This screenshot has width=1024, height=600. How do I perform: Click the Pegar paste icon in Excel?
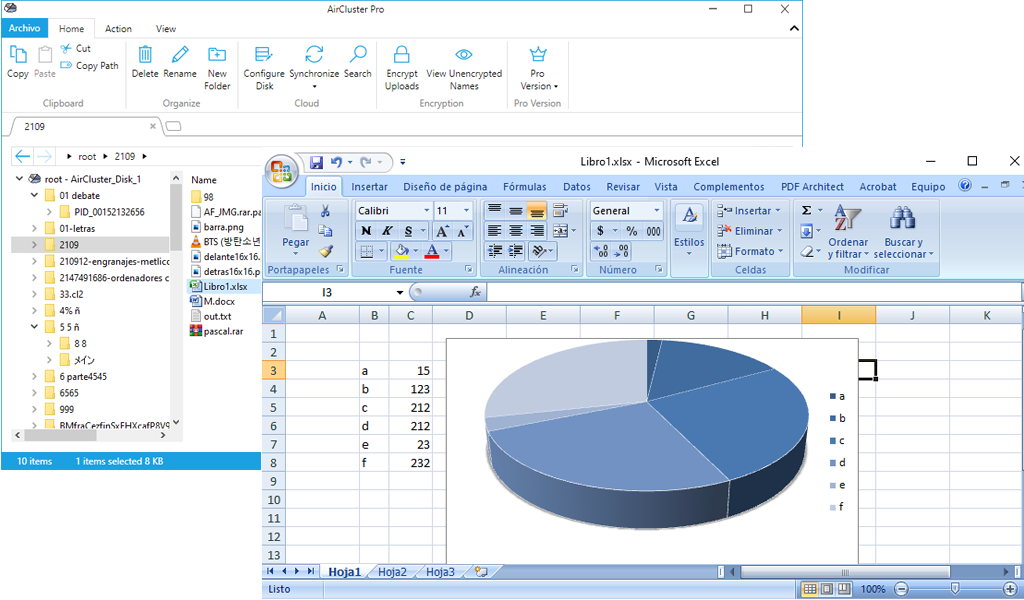click(x=296, y=217)
